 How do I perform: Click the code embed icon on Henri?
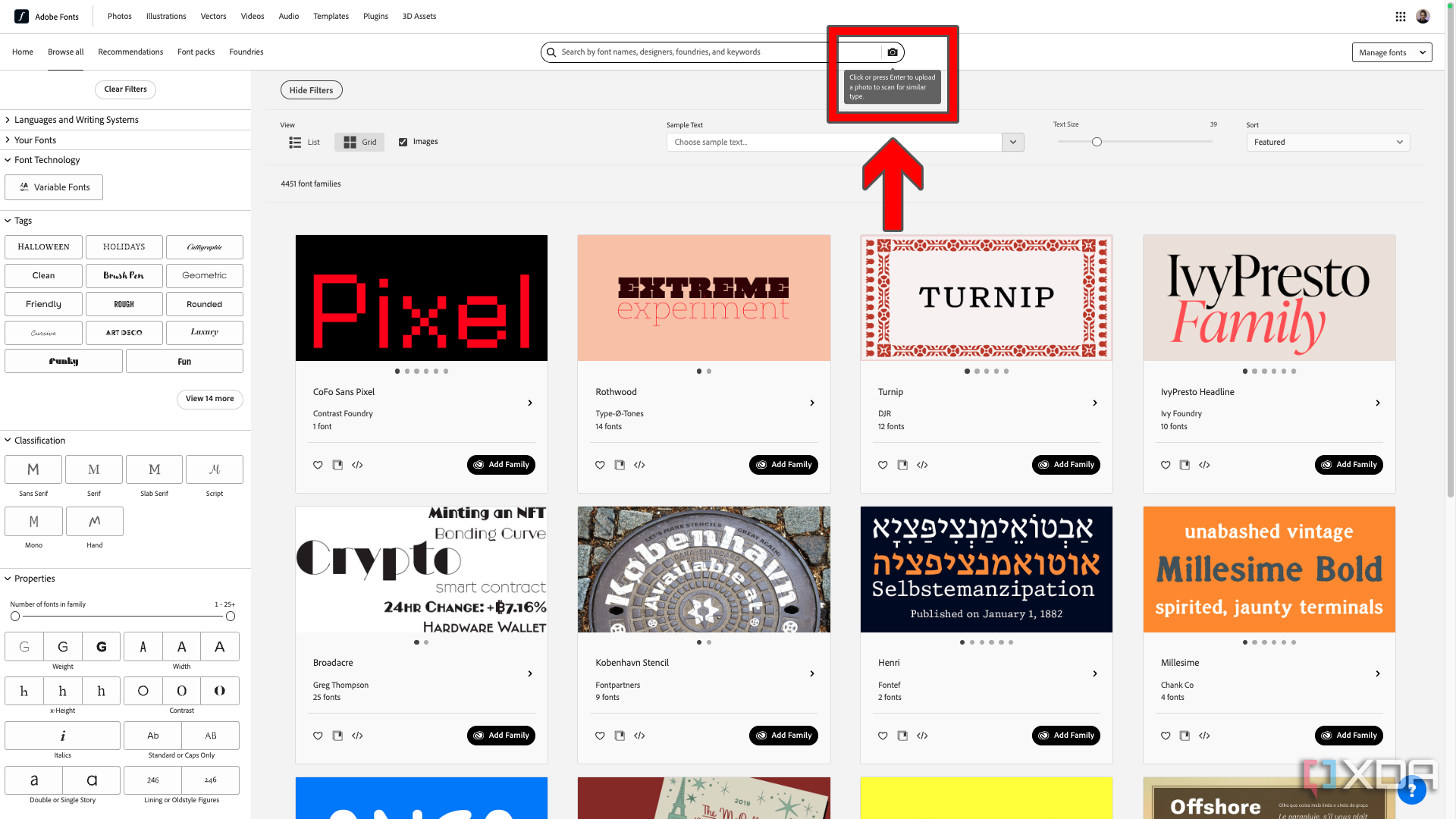coord(922,735)
